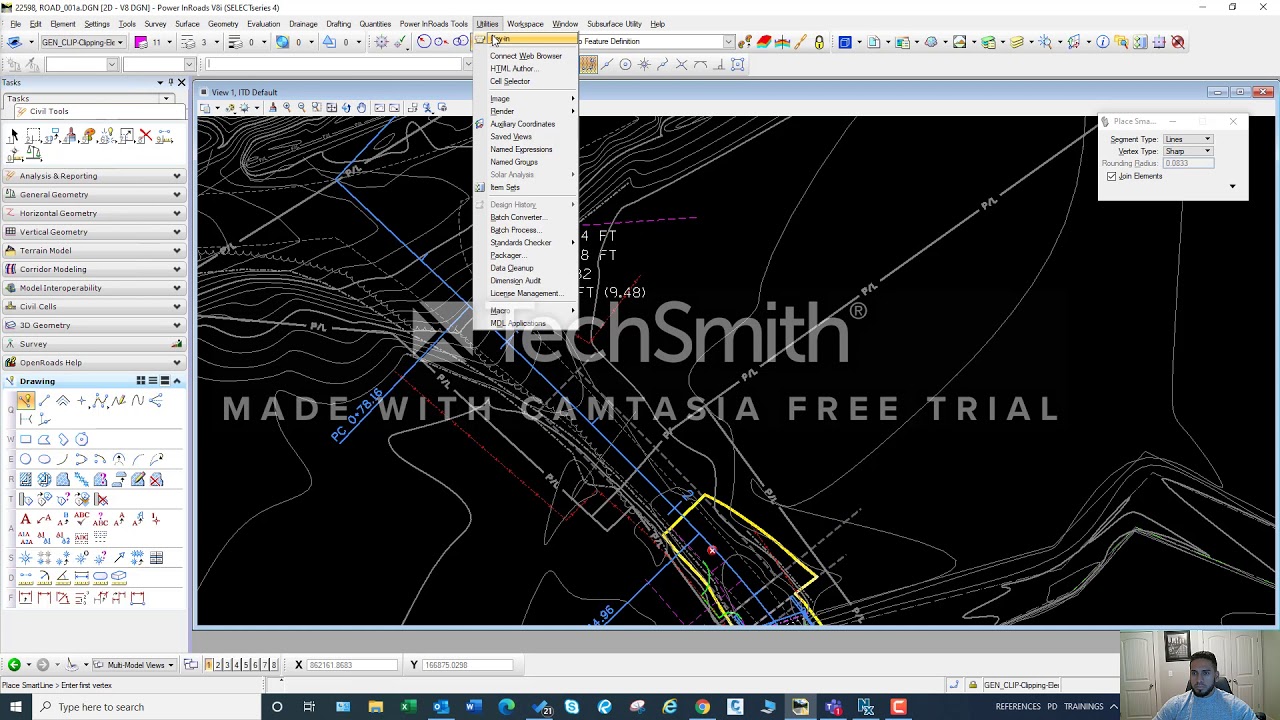Activate the Pan View hand tool
Viewport: 1280px width, 720px height.
(x=362, y=108)
